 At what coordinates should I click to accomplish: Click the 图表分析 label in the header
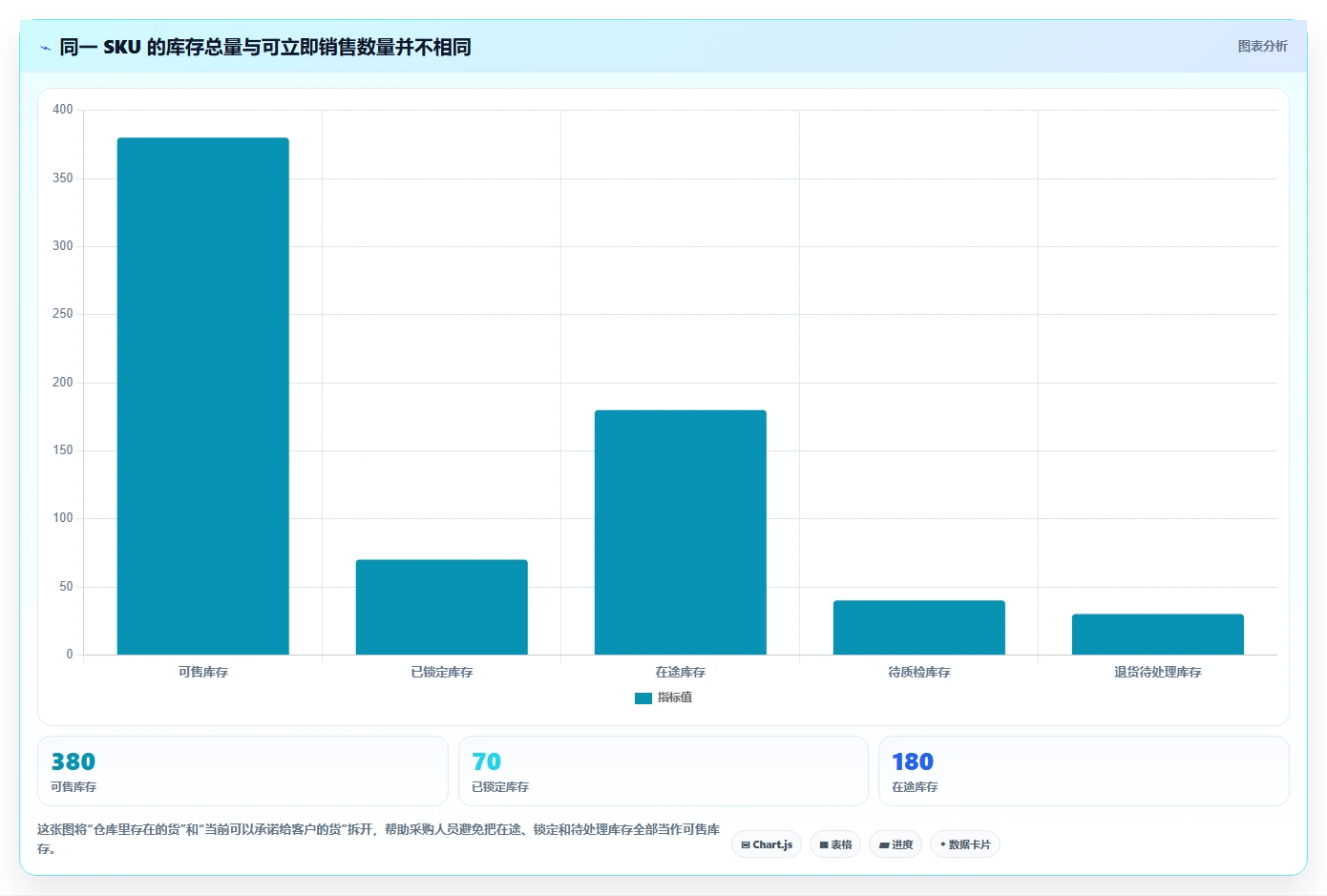point(1262,46)
